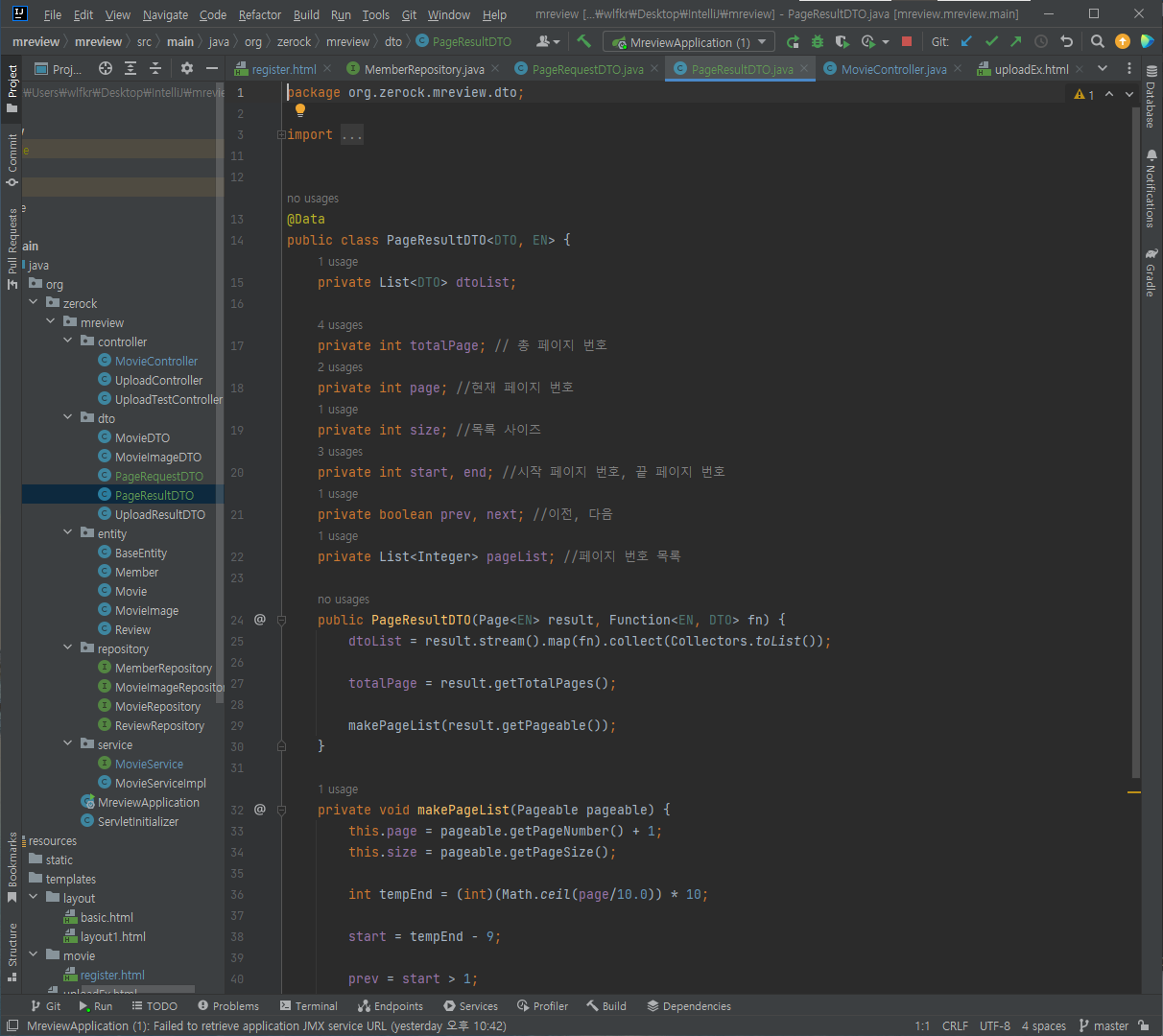Click the Debug bug icon
Viewport: 1163px width, 1036px height.
click(x=818, y=42)
